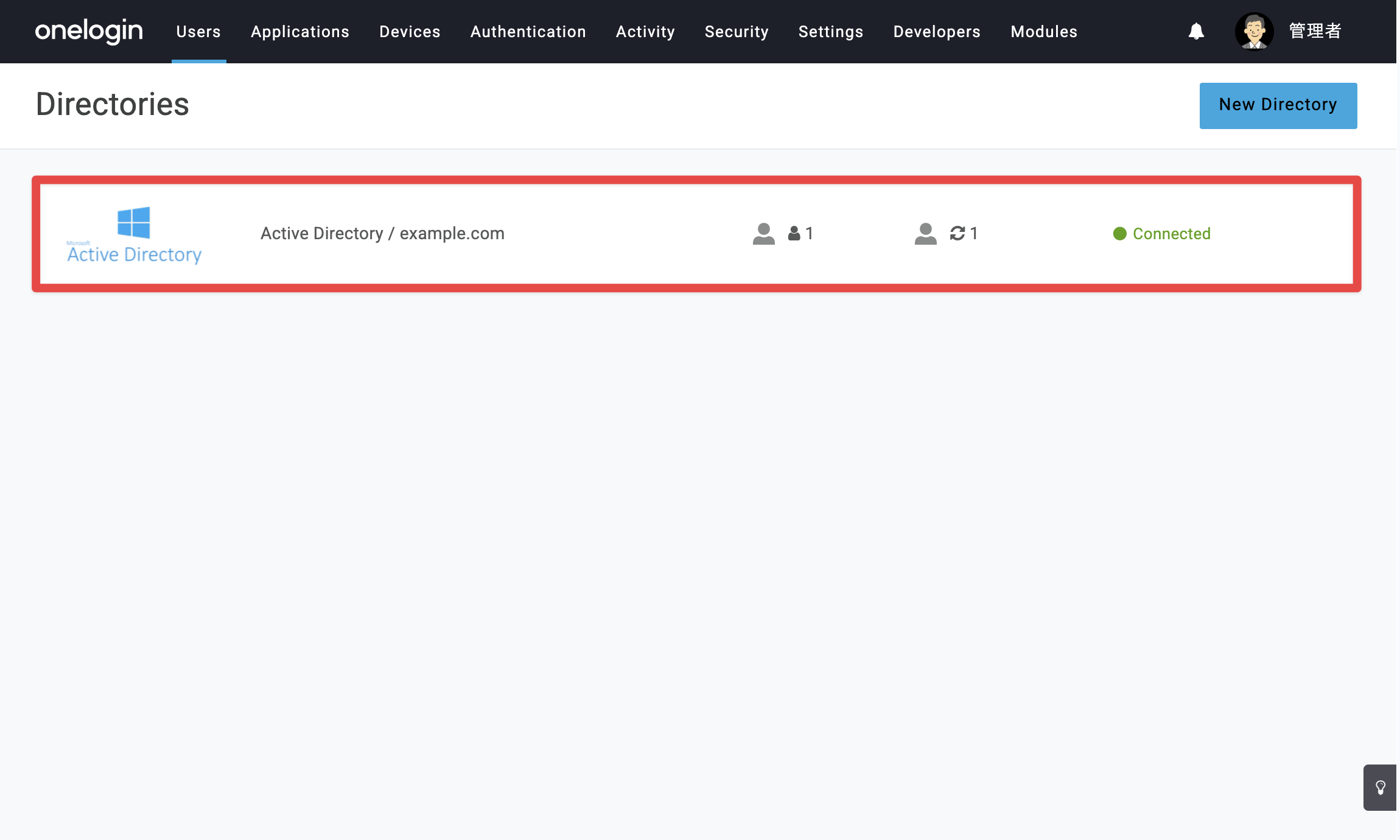Open the lightbulb help widget
The width and height of the screenshot is (1400, 840).
[x=1381, y=788]
